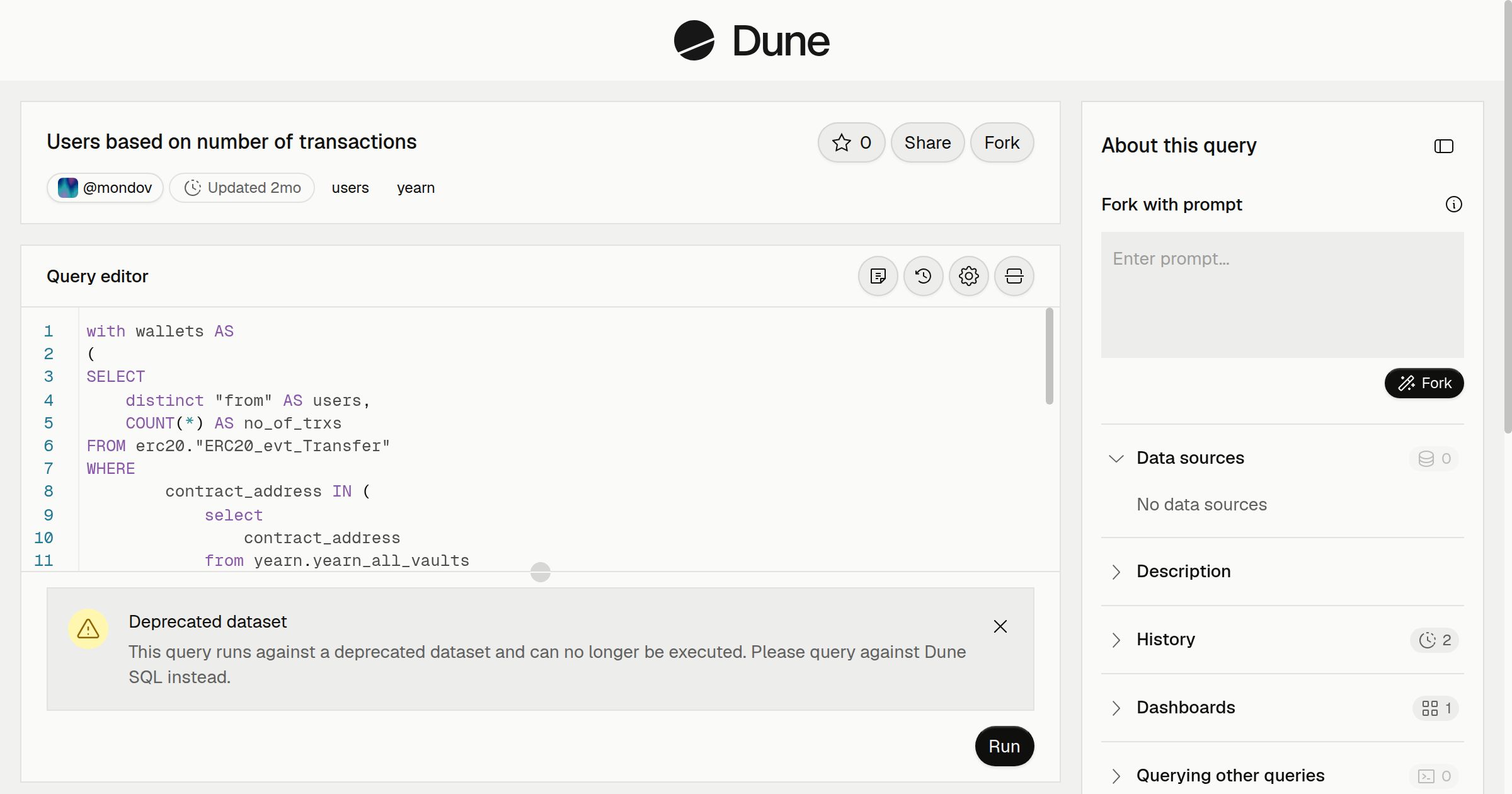Click the black Fork with wand button

click(x=1424, y=383)
